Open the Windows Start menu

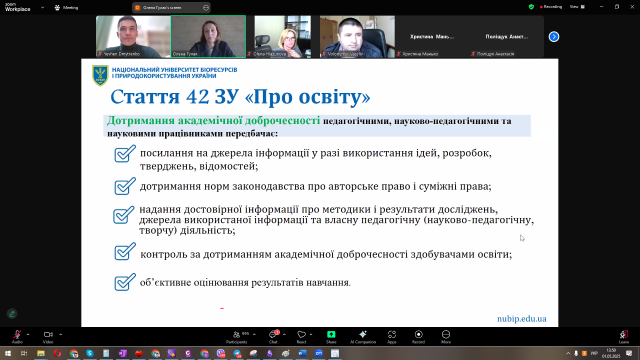(x=8, y=353)
